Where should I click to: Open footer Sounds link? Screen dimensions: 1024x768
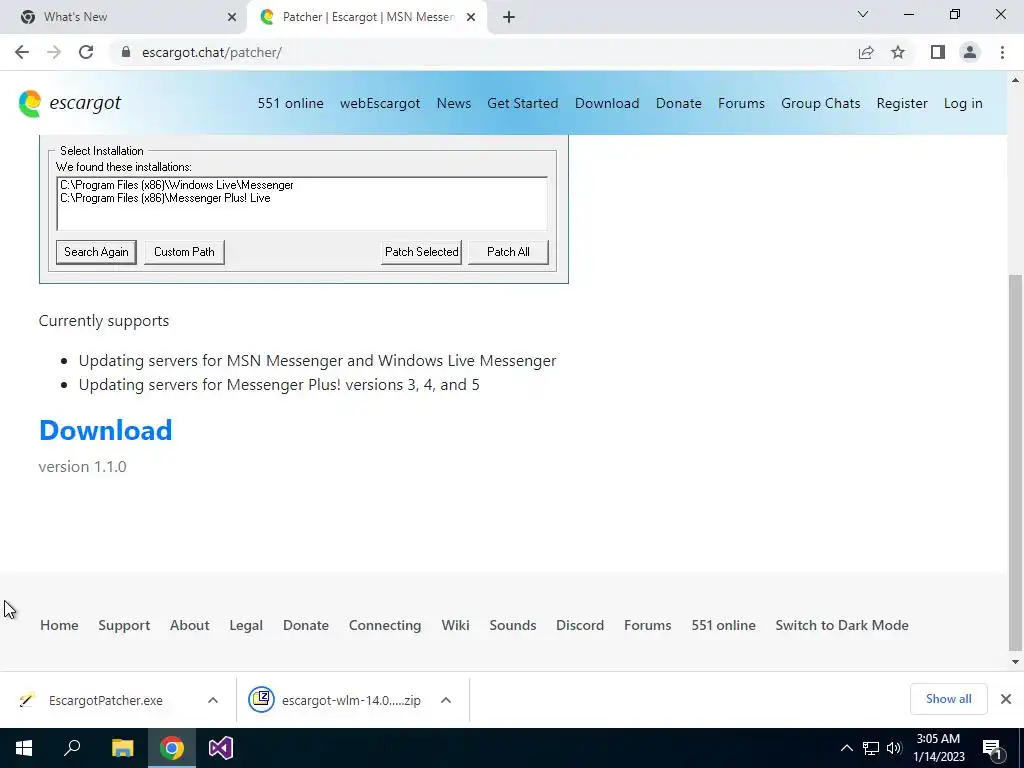pos(513,625)
